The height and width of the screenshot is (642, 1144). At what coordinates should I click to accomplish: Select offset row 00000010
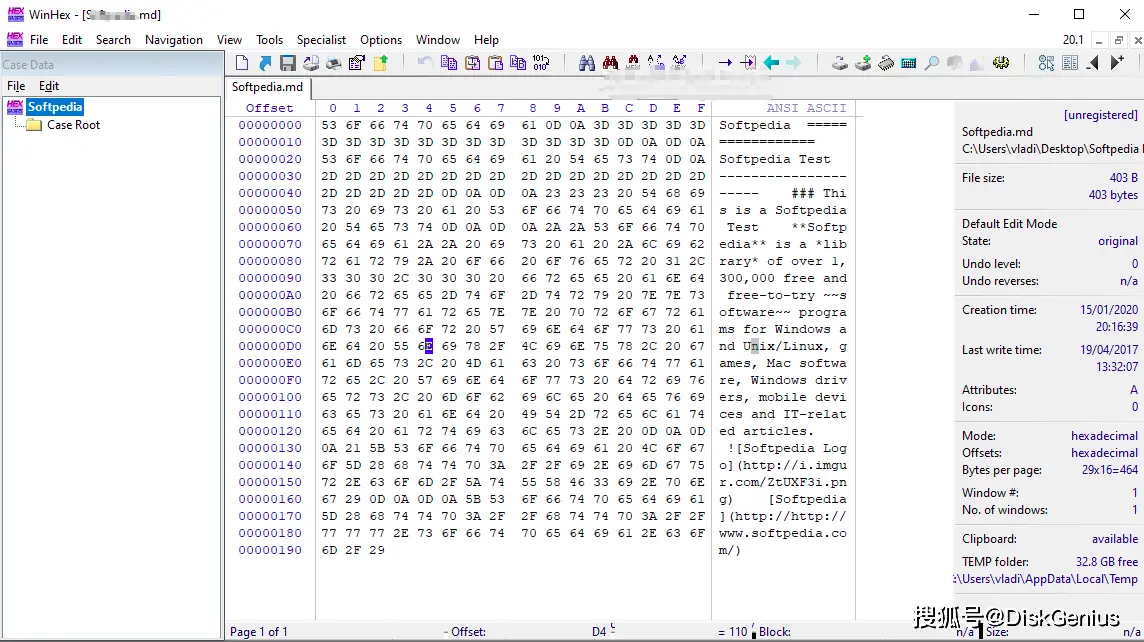[269, 142]
